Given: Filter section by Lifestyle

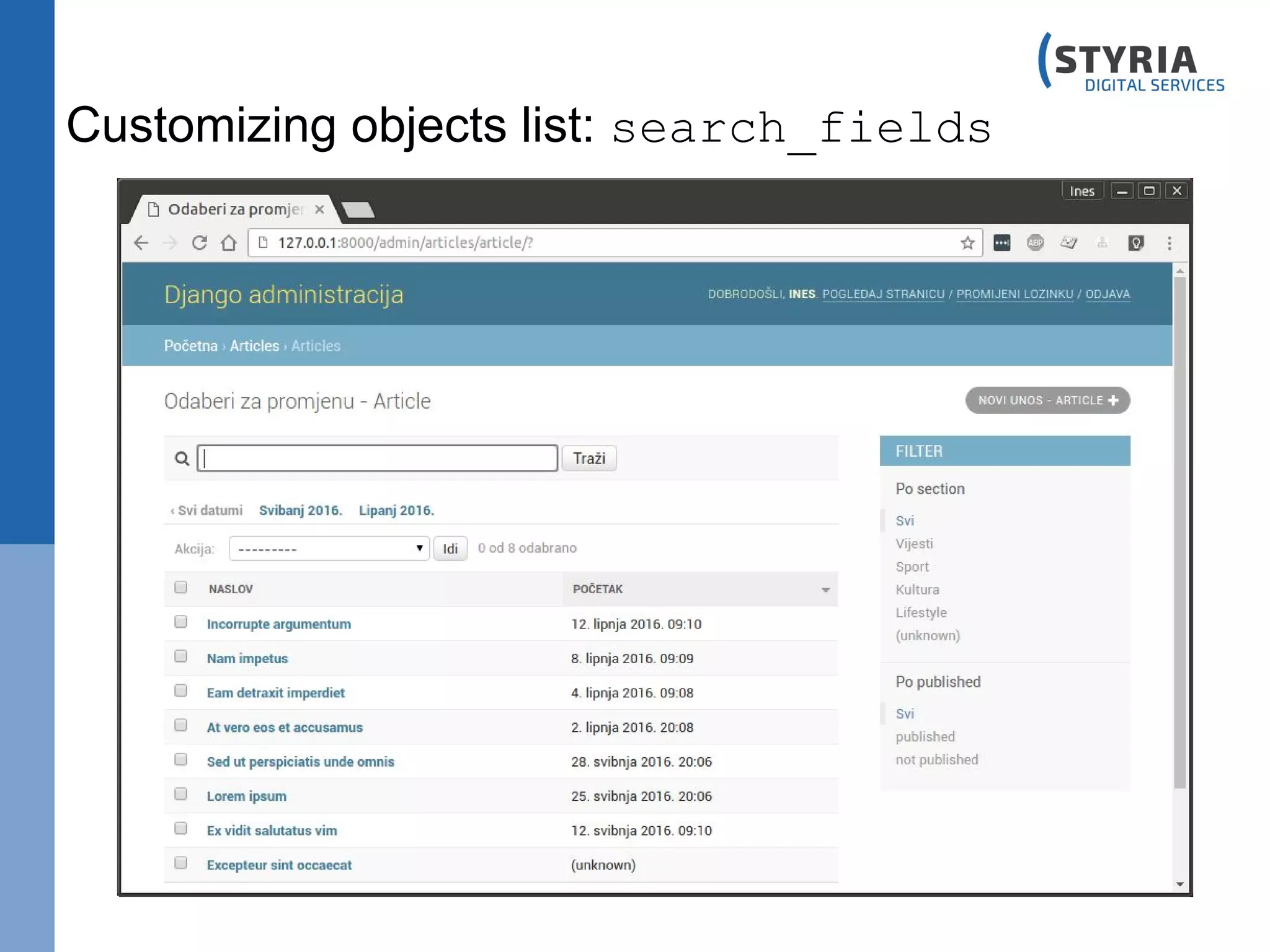Looking at the screenshot, I should pos(921,613).
